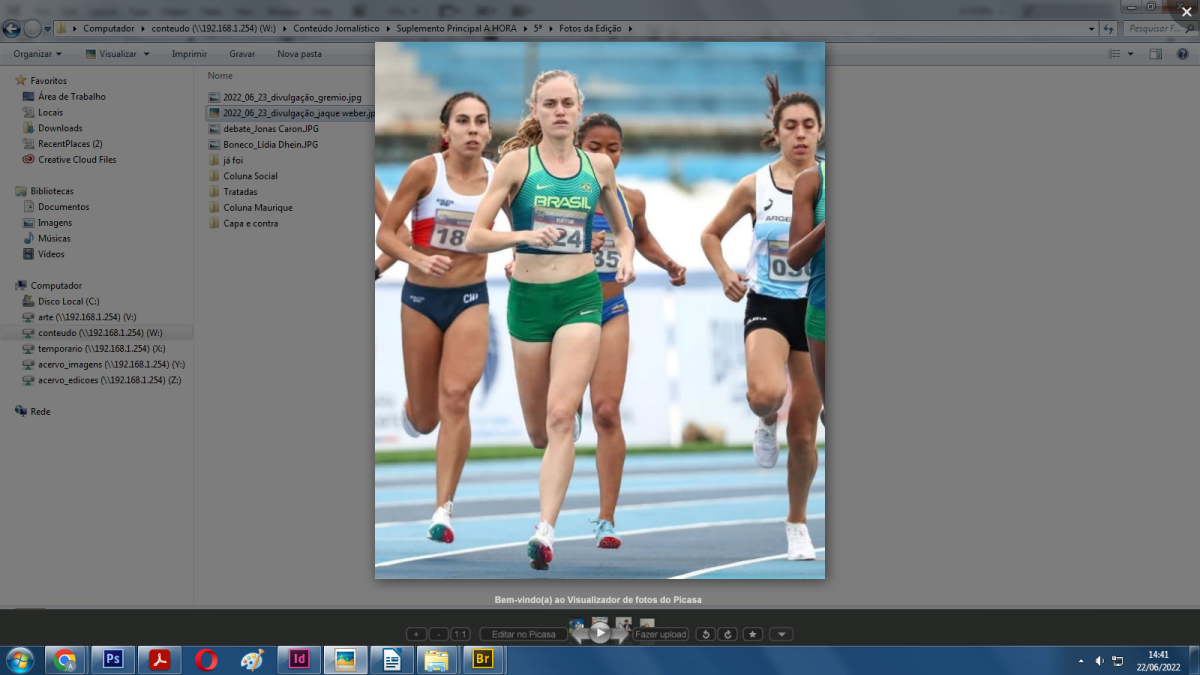This screenshot has width=1200, height=675.
Task: Open LibreOffice Writer from taskbar
Action: click(391, 660)
